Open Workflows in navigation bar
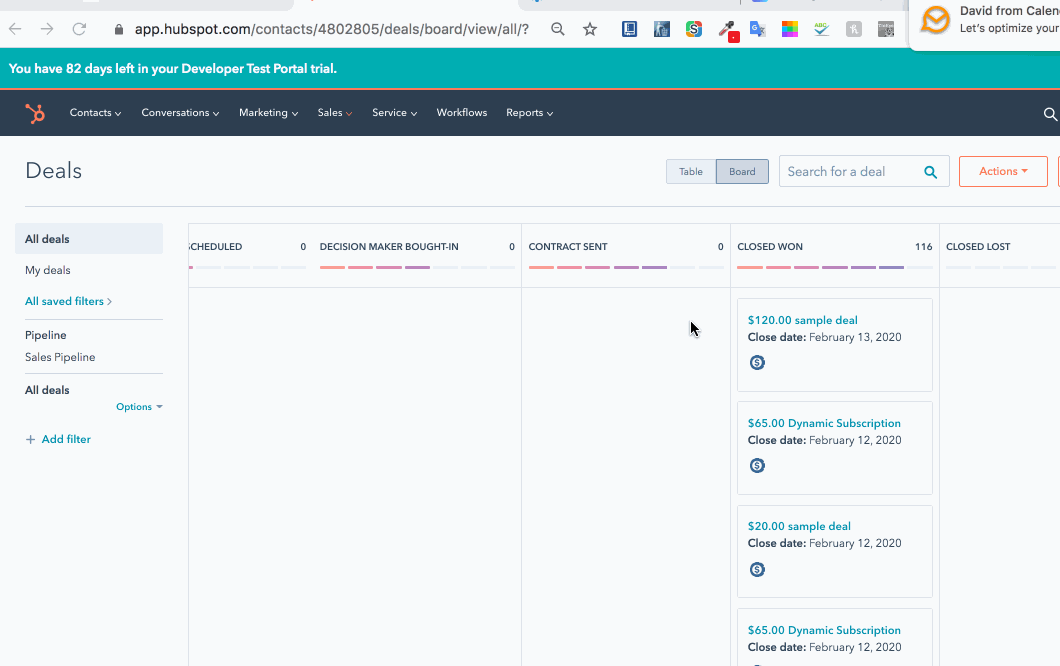Image resolution: width=1060 pixels, height=666 pixels. coord(462,113)
